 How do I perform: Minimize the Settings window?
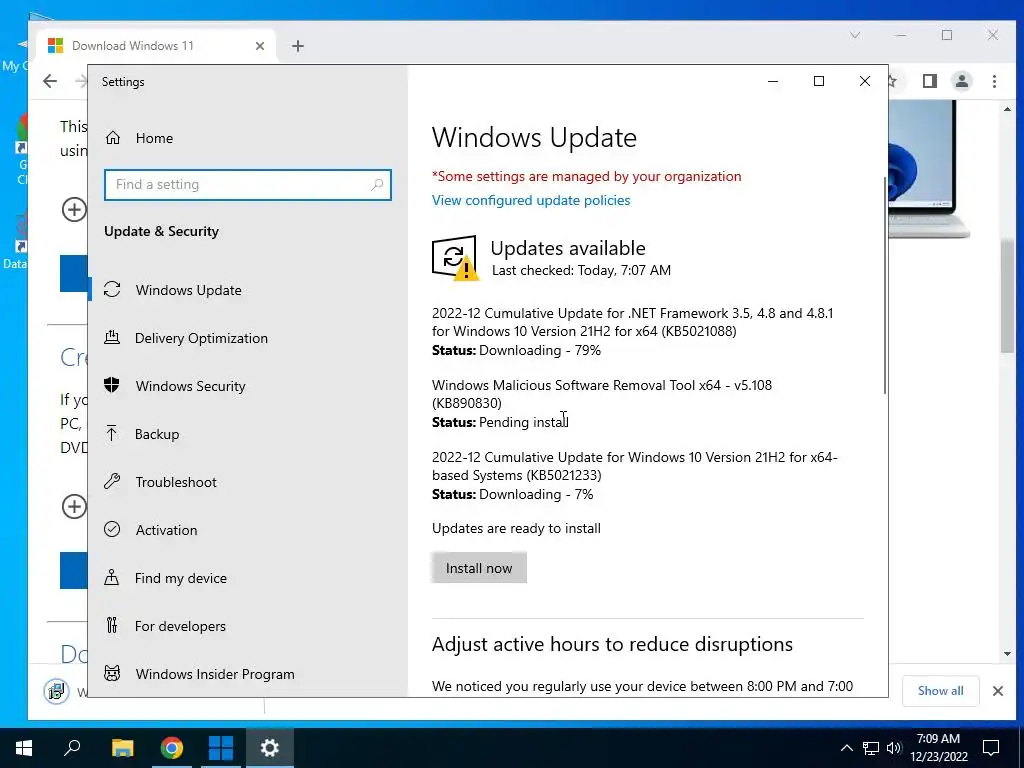tap(773, 81)
